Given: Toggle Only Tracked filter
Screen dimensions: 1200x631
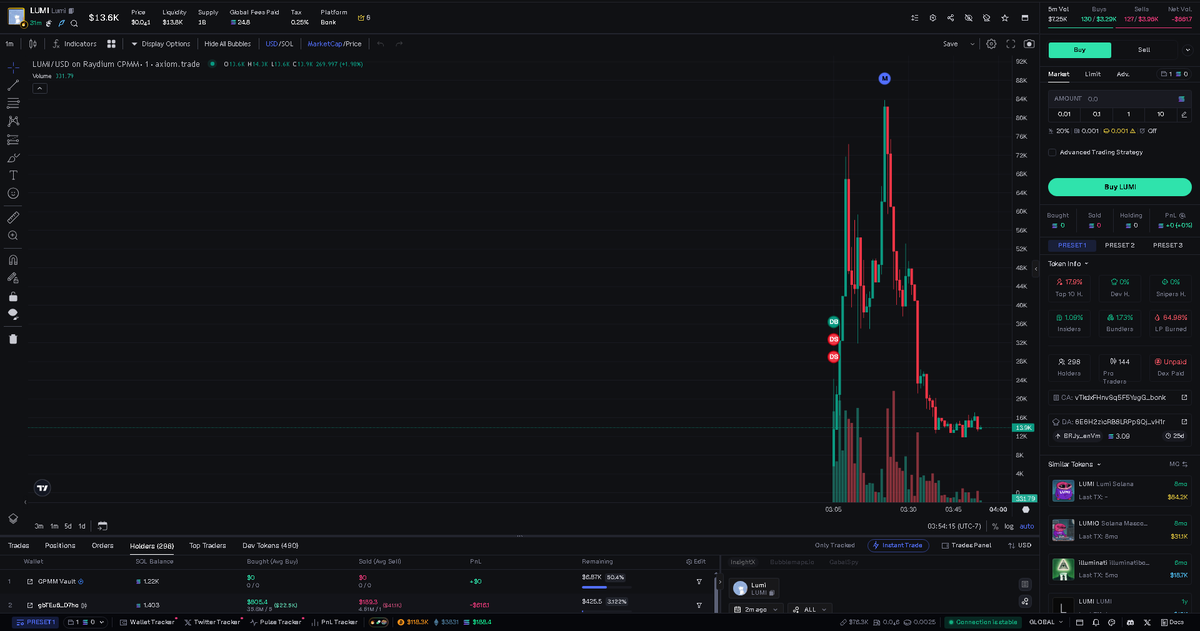Looking at the screenshot, I should [836, 545].
